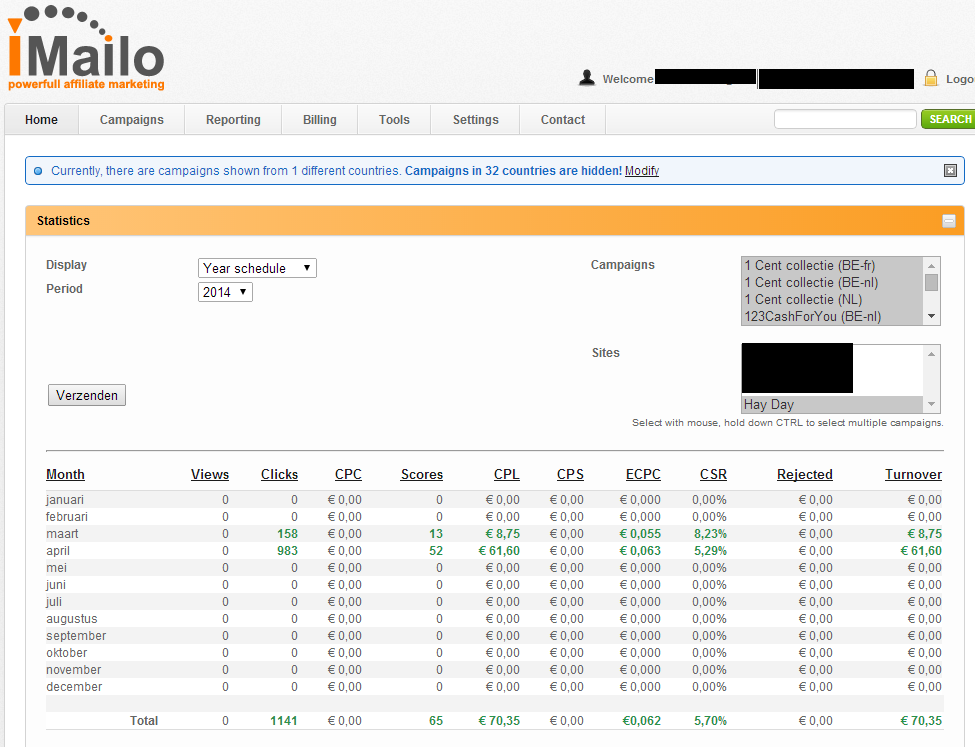Click april CPL value € 61,60
975x747 pixels.
[499, 551]
